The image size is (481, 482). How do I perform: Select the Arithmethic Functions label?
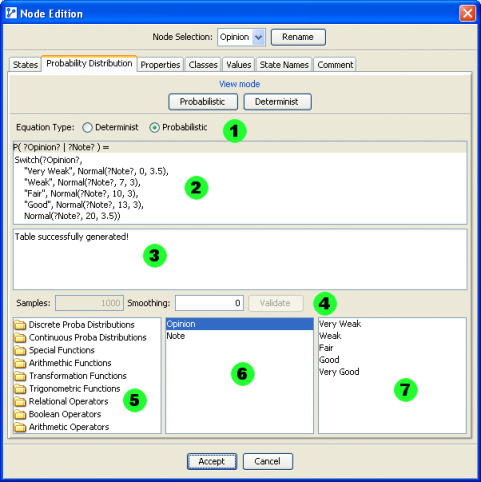tap(70, 363)
